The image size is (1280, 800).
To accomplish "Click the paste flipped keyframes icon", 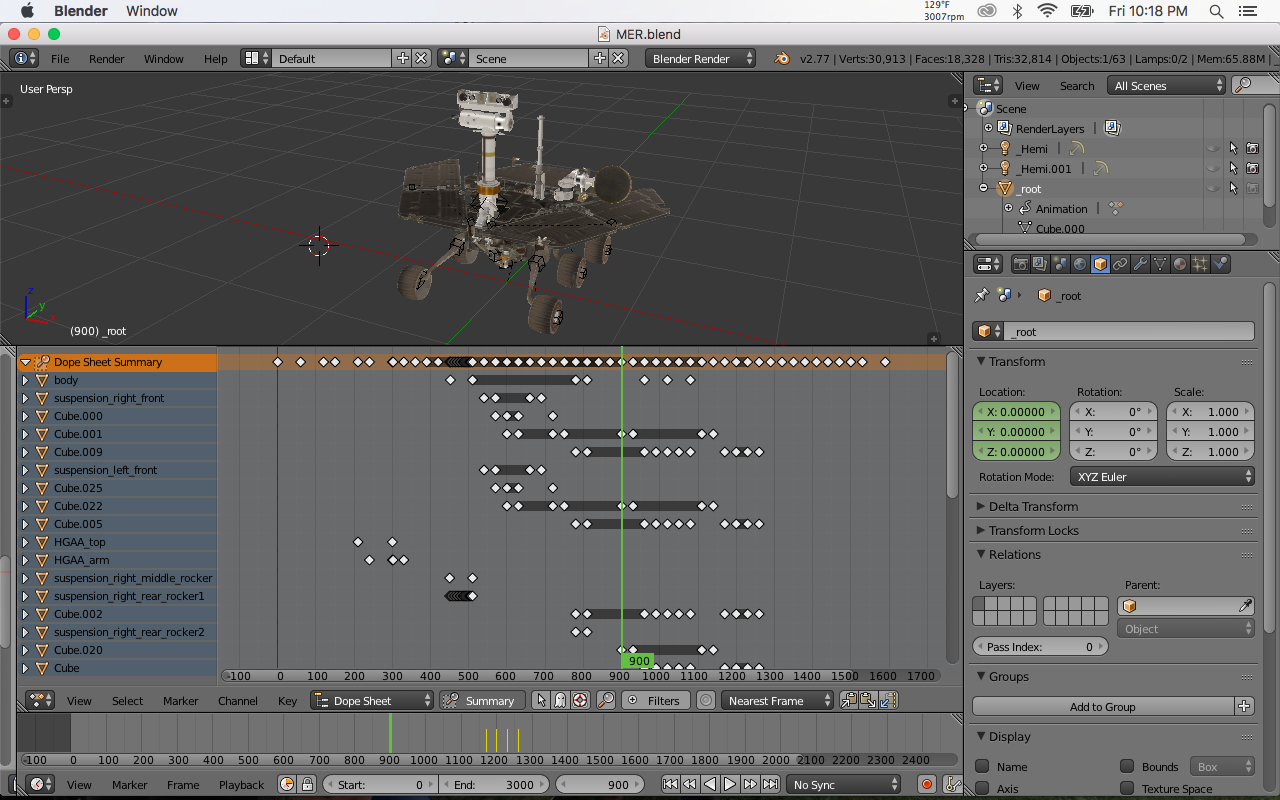I will pyautogui.click(x=887, y=701).
